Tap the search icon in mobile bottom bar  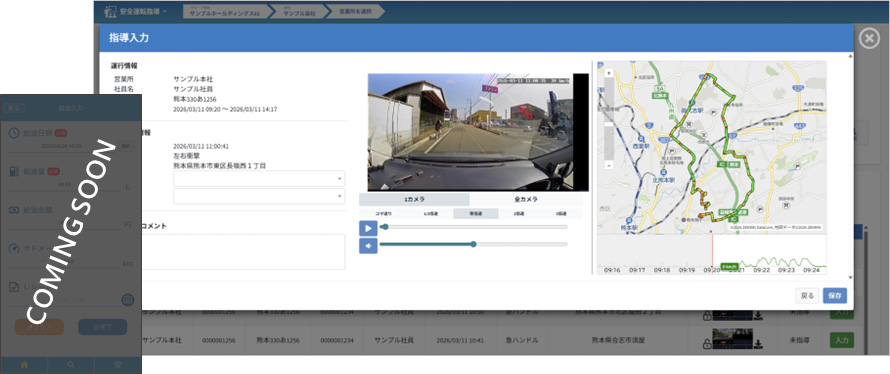[70, 365]
